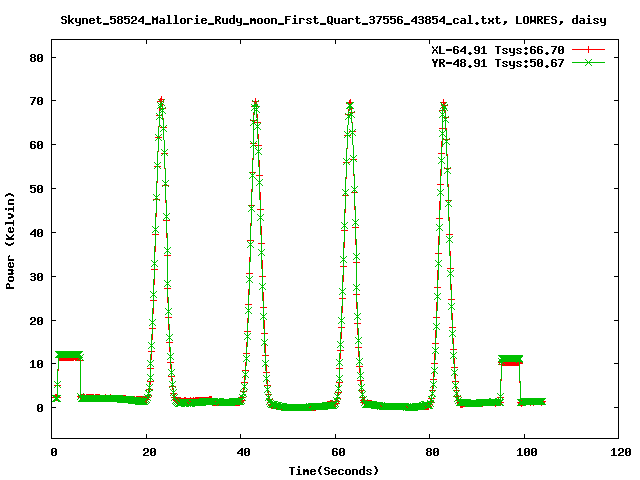Click the Power (Kelvin) y-axis label
Image resolution: width=640 pixels, height=480 pixels.
pyautogui.click(x=10, y=241)
